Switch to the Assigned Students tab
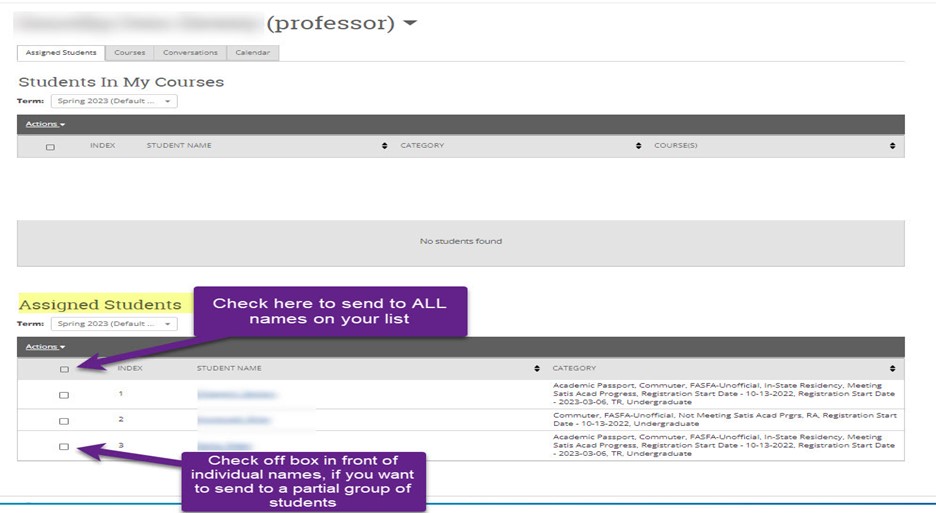 61,53
